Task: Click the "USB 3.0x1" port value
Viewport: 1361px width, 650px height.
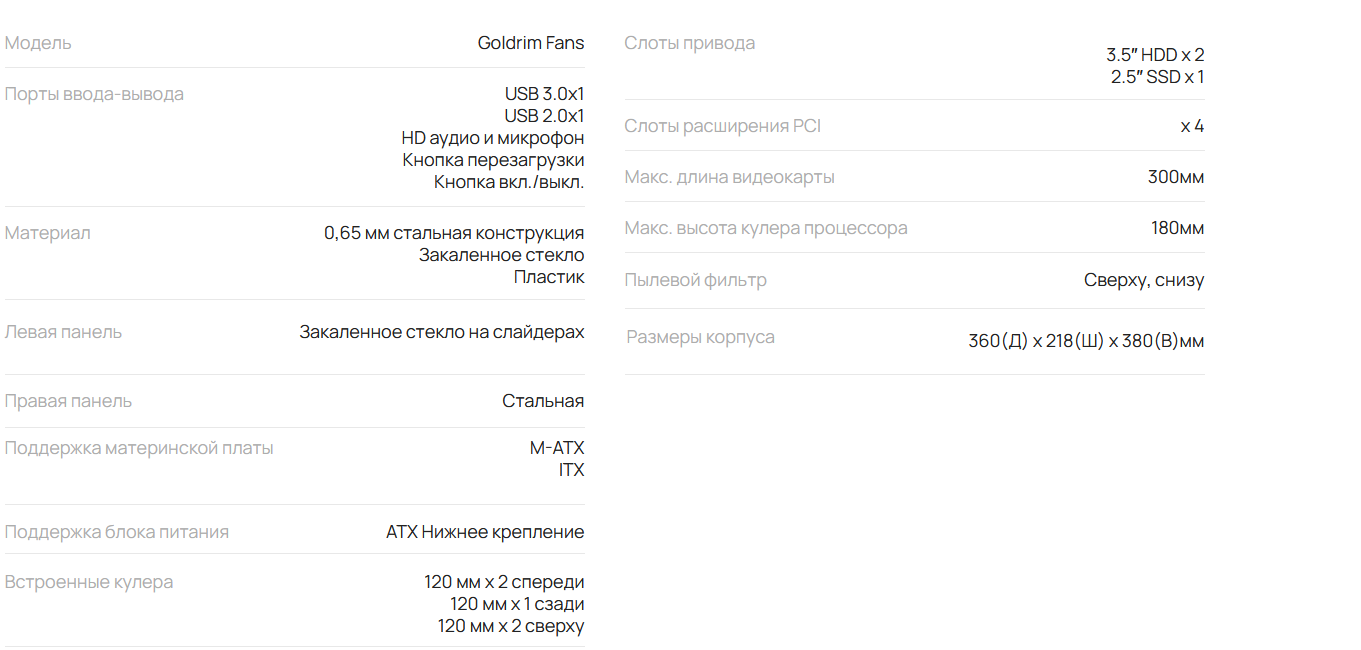Action: pos(544,94)
